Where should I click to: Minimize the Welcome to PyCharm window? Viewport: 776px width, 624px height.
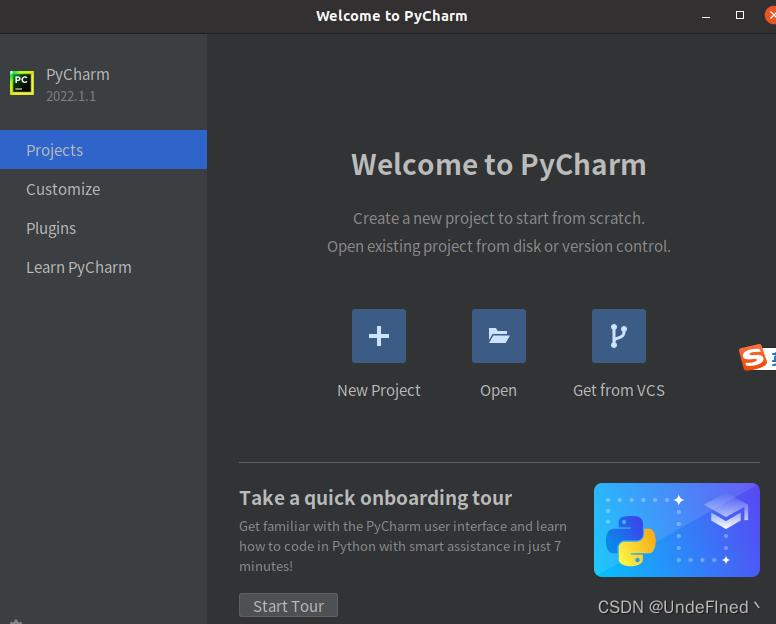point(706,16)
